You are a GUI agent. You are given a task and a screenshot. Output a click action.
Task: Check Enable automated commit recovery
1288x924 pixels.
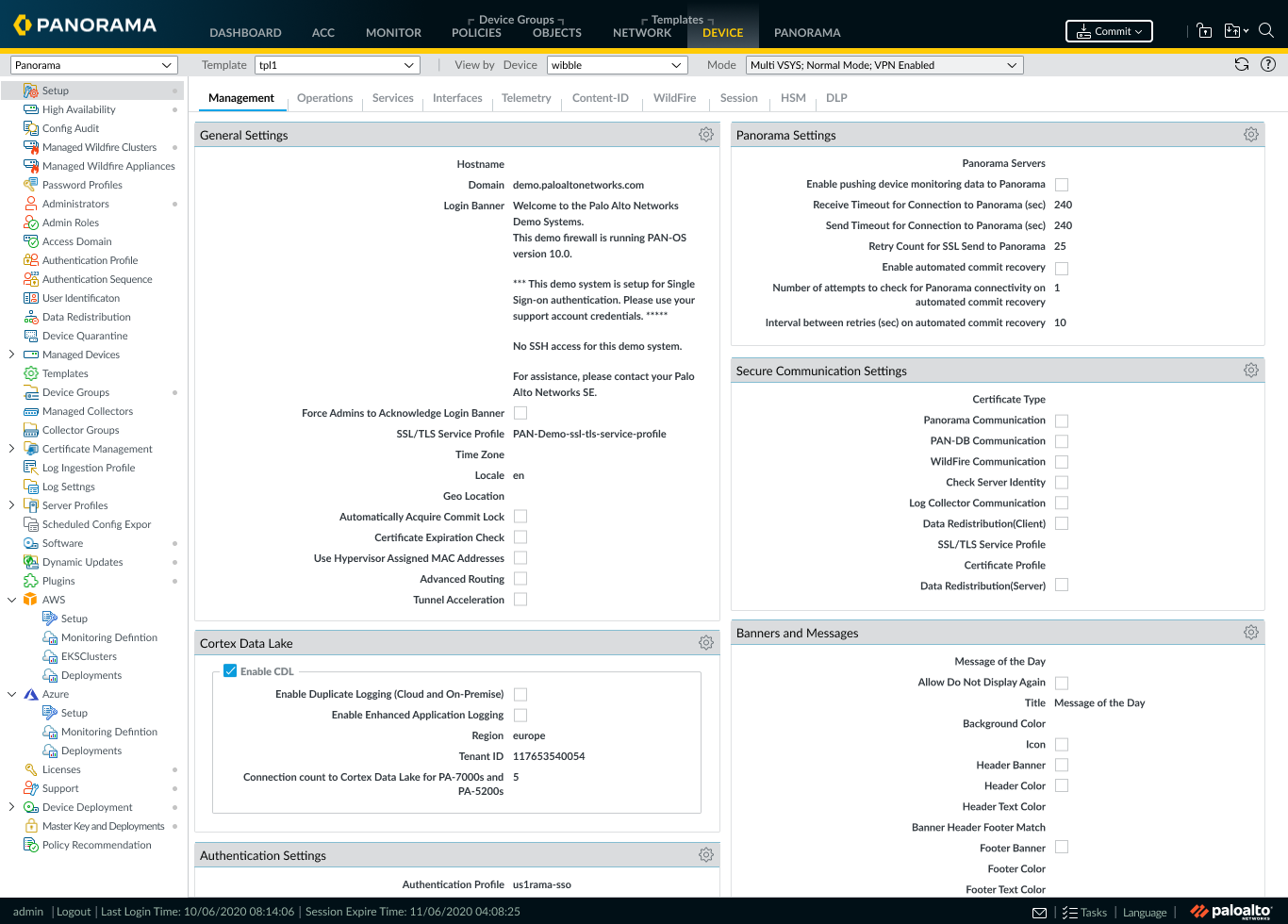tap(1062, 268)
